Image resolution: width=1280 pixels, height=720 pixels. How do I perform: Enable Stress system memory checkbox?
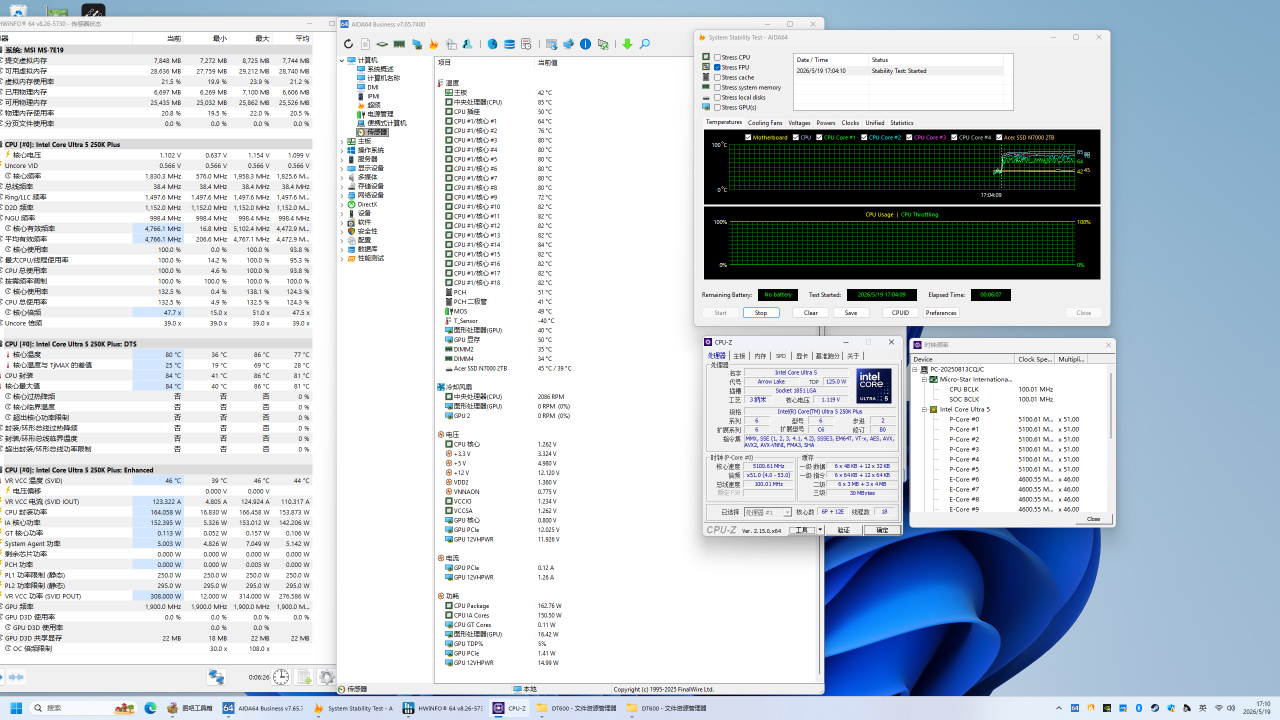pos(716,87)
